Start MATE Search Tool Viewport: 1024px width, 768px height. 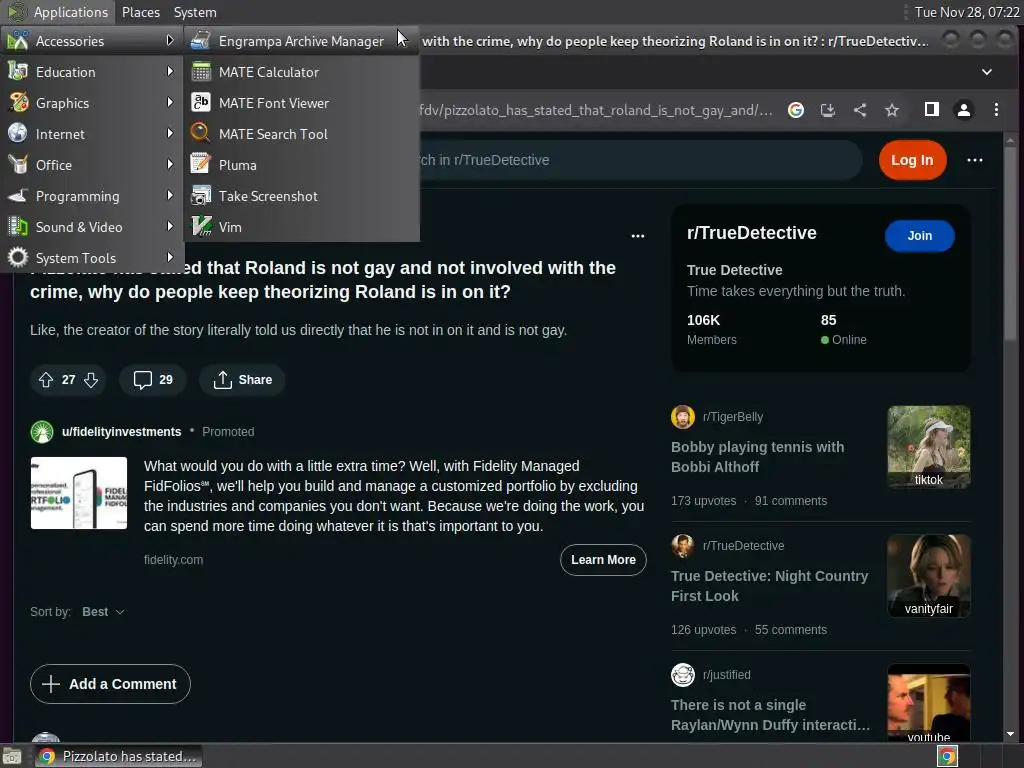pyautogui.click(x=301, y=134)
